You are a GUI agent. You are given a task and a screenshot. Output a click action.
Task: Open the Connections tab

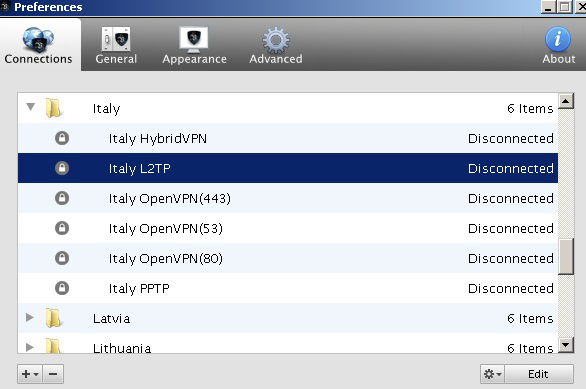pyautogui.click(x=38, y=45)
